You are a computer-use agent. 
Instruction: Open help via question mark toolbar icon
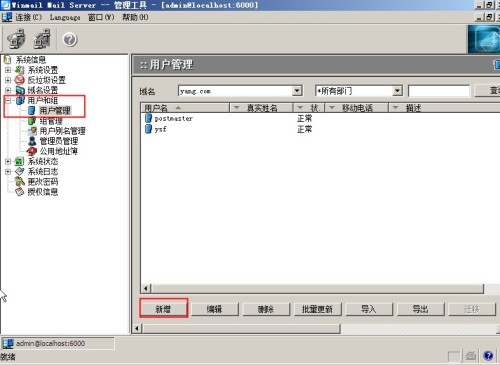click(x=70, y=40)
